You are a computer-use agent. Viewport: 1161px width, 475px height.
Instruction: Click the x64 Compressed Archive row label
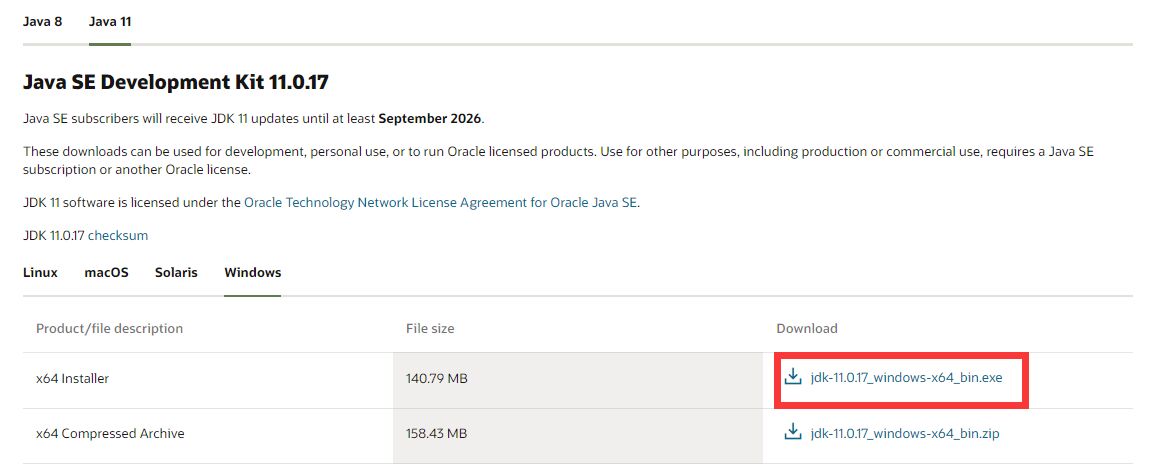110,433
